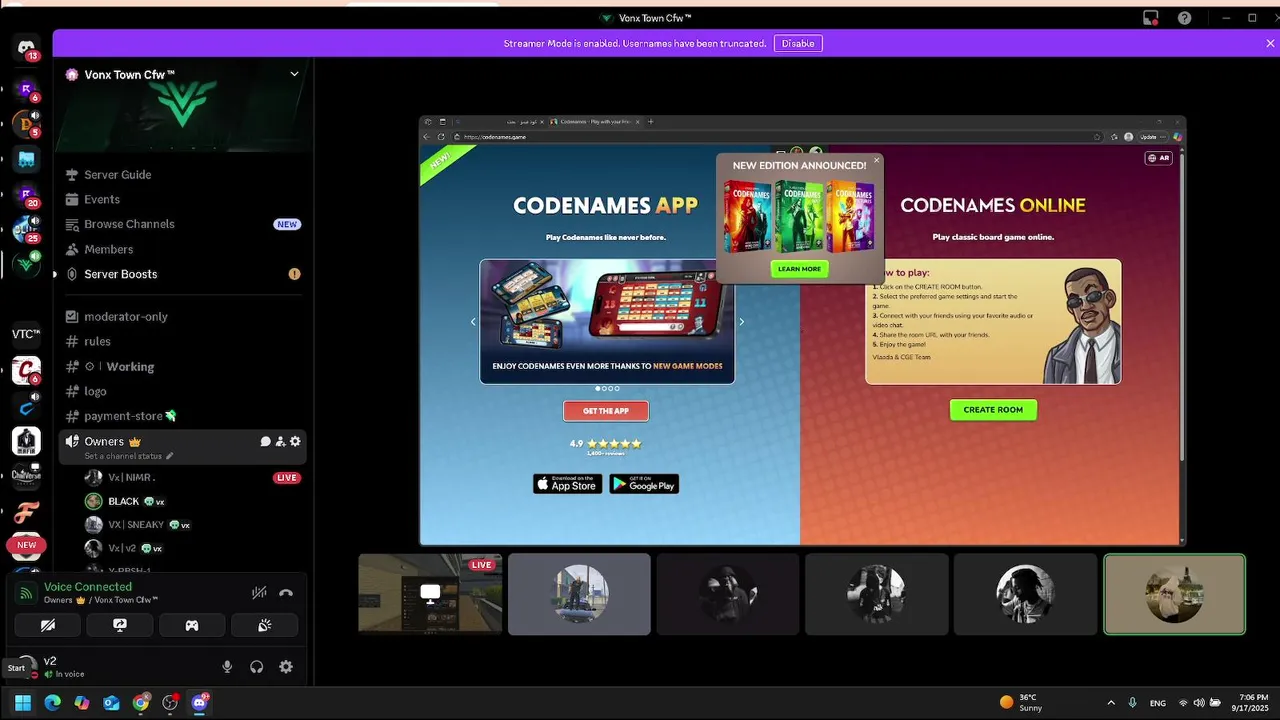
Task: Open Owners channel settings gear
Action: [x=295, y=441]
